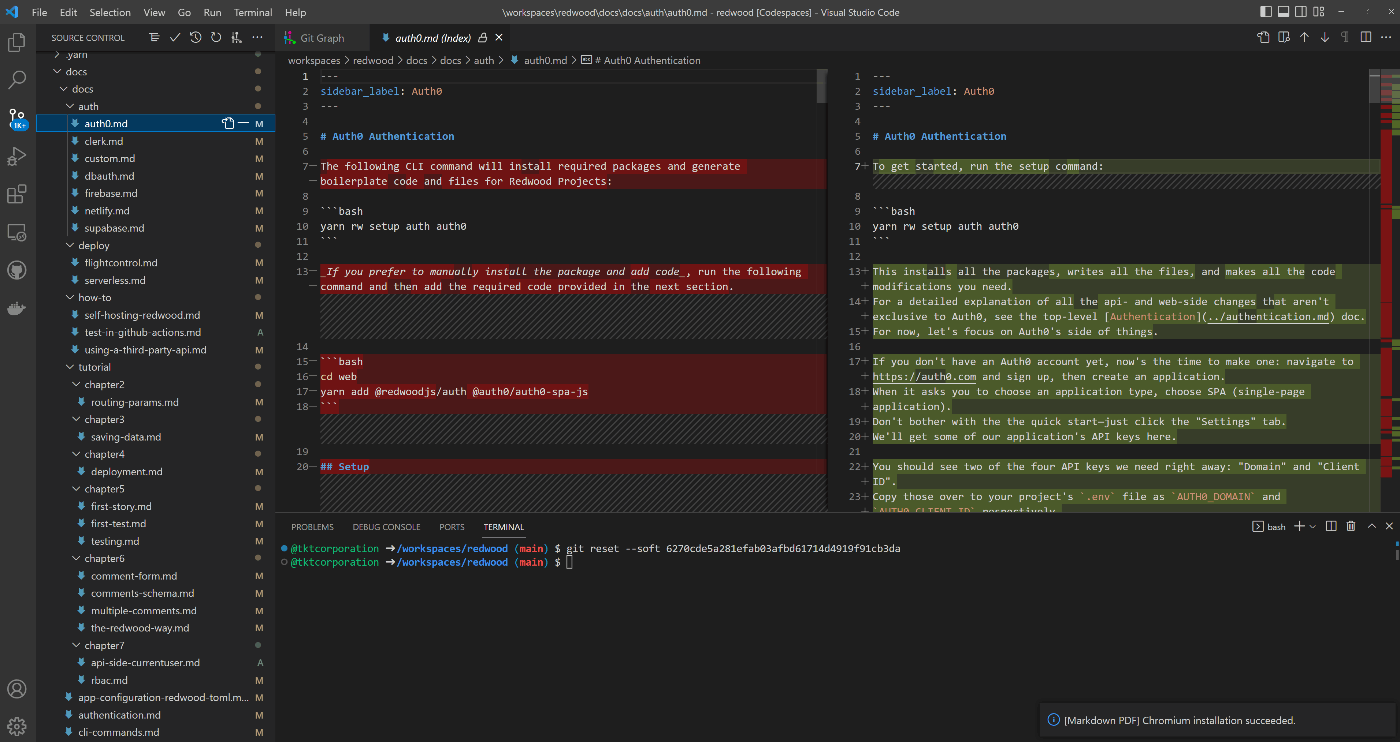Click the Commit checkmark icon
The height and width of the screenshot is (742, 1400).
pyautogui.click(x=175, y=37)
